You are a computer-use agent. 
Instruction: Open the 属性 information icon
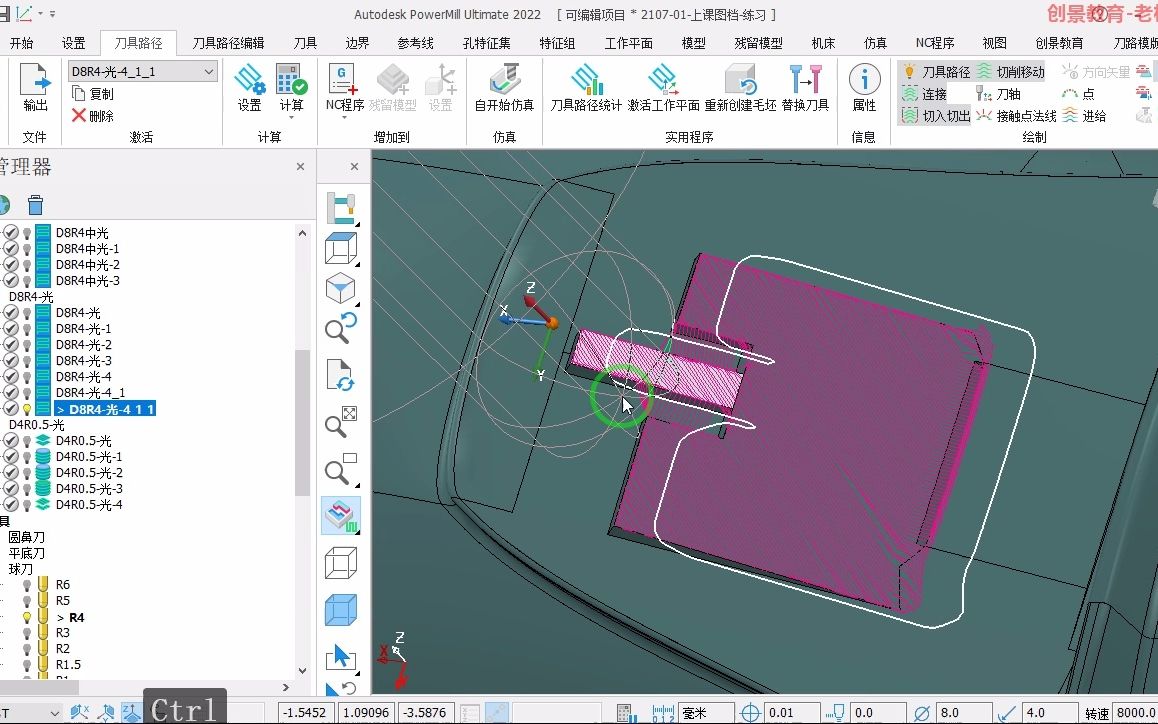click(864, 88)
